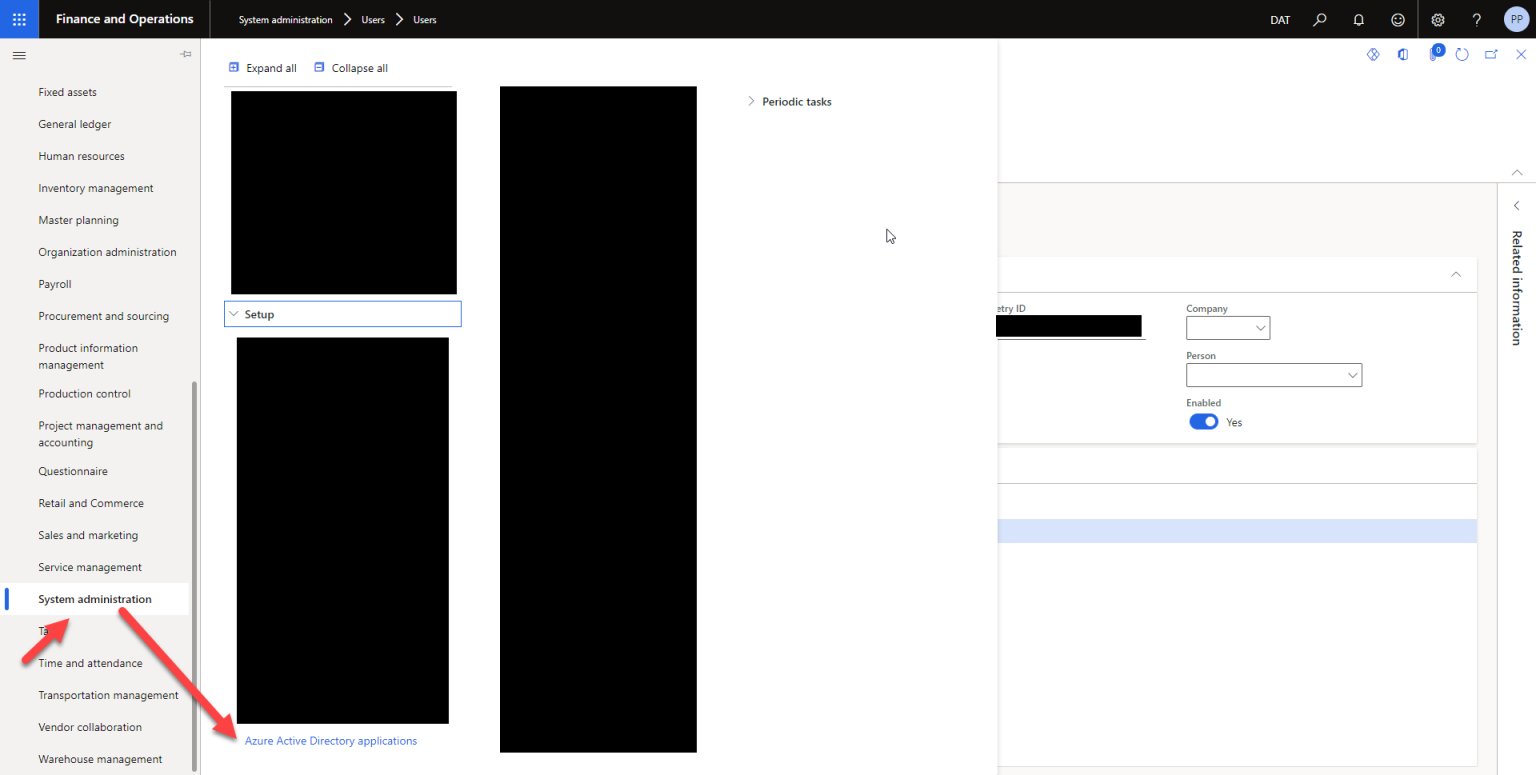Select the highlighted row in the grid
This screenshot has height=775, width=1536.
1237,531
